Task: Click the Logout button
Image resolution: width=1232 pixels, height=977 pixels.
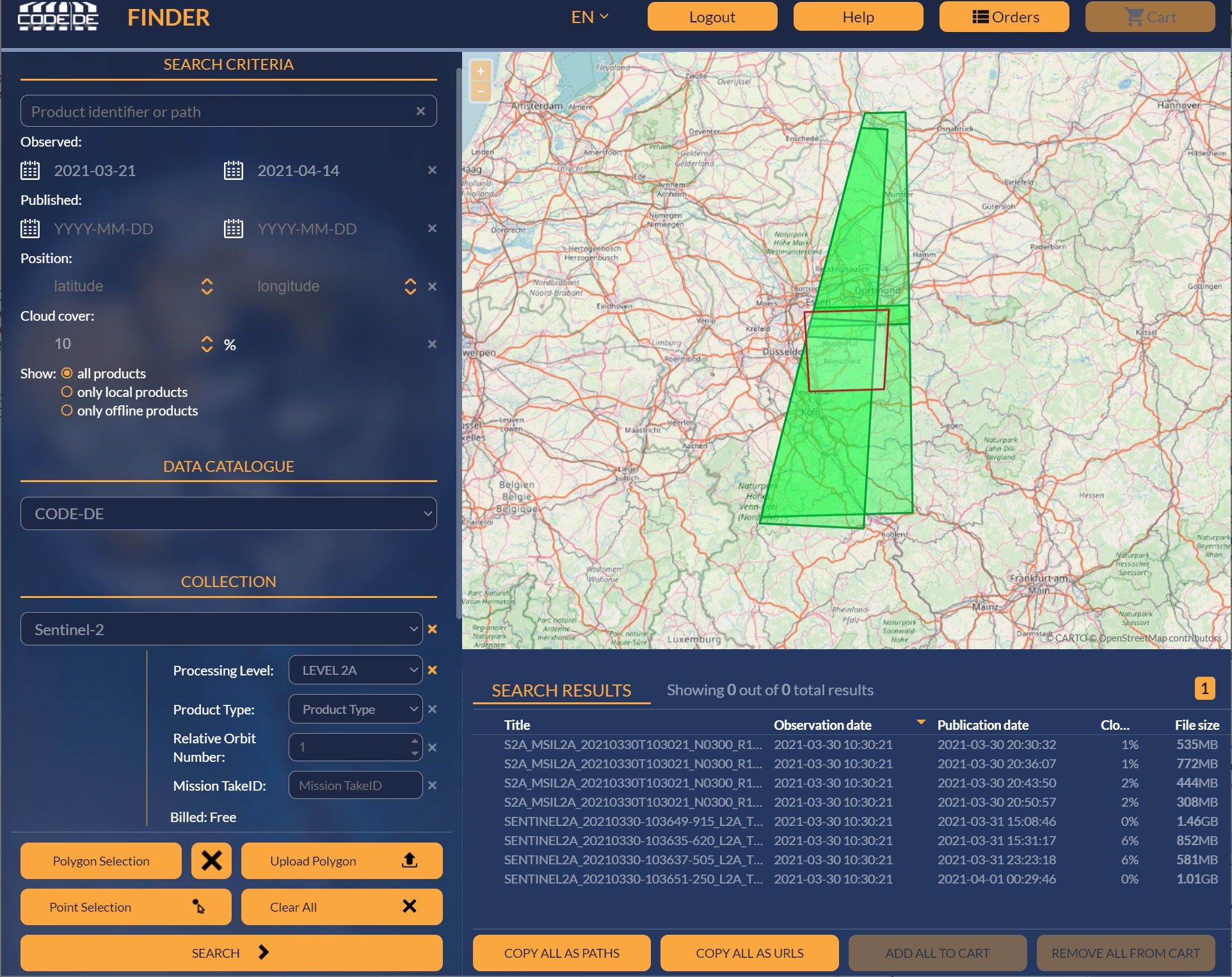Action: pos(712,17)
